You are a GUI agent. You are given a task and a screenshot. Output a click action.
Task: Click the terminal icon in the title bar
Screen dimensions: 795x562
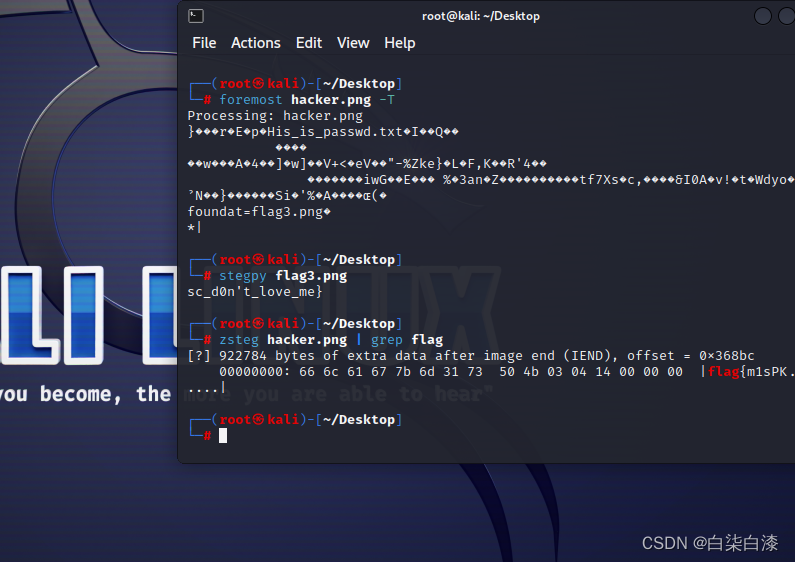click(196, 16)
